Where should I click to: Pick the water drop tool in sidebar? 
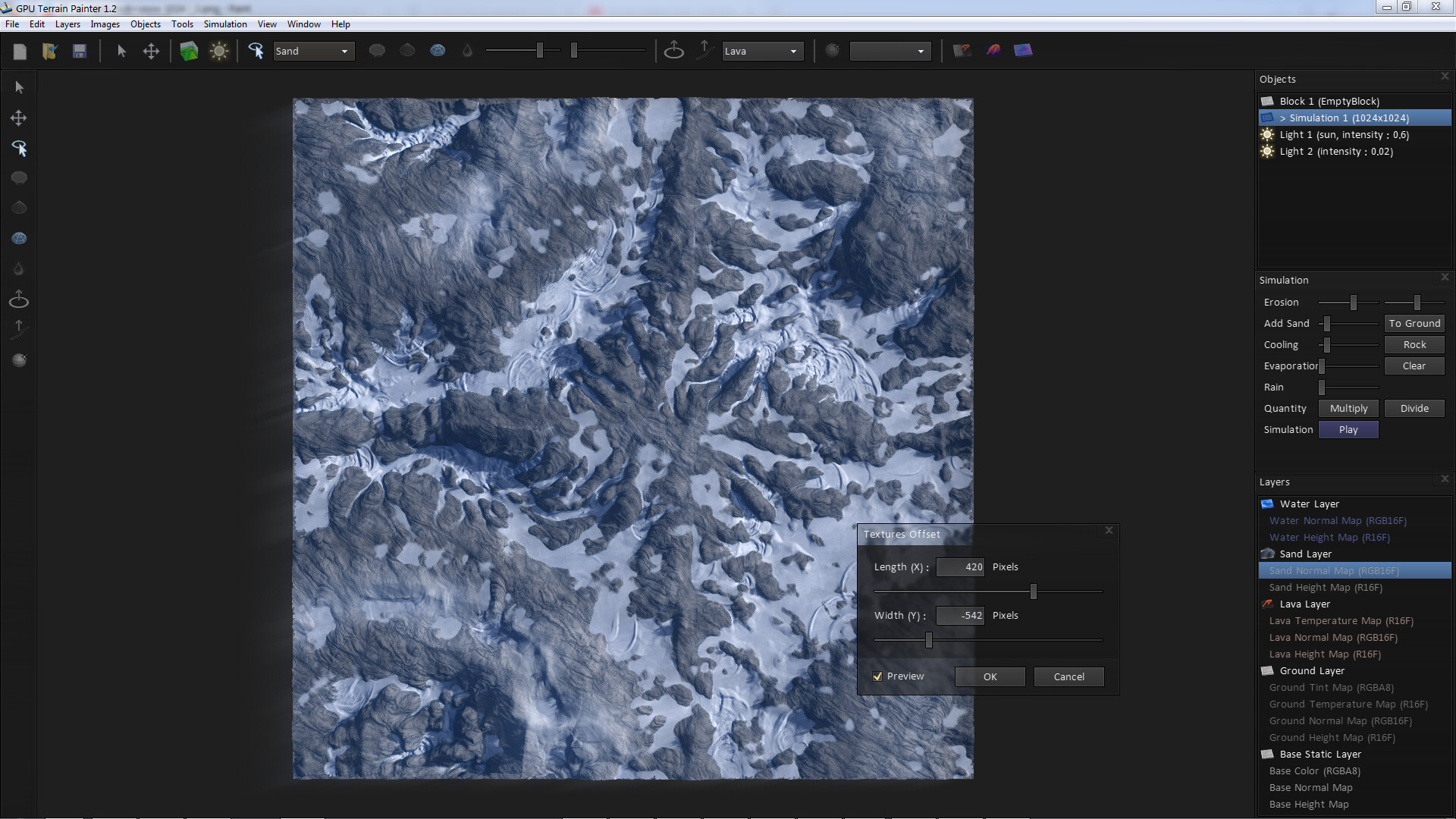18,268
